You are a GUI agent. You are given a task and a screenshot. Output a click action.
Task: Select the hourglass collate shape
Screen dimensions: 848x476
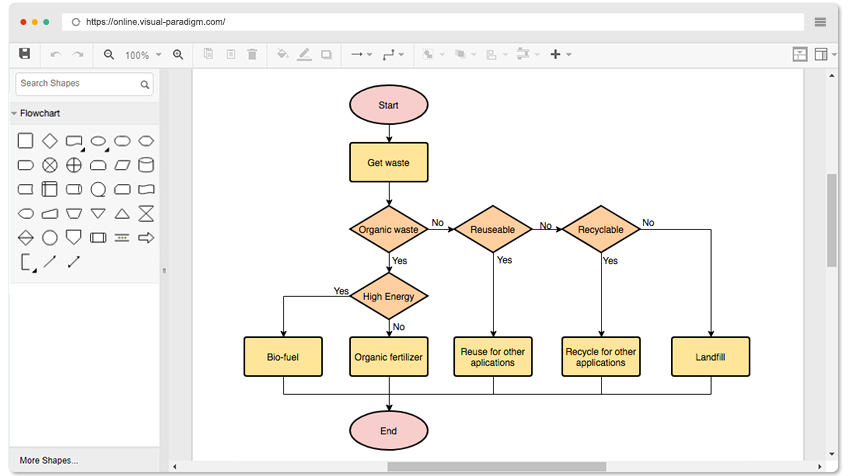pos(146,214)
